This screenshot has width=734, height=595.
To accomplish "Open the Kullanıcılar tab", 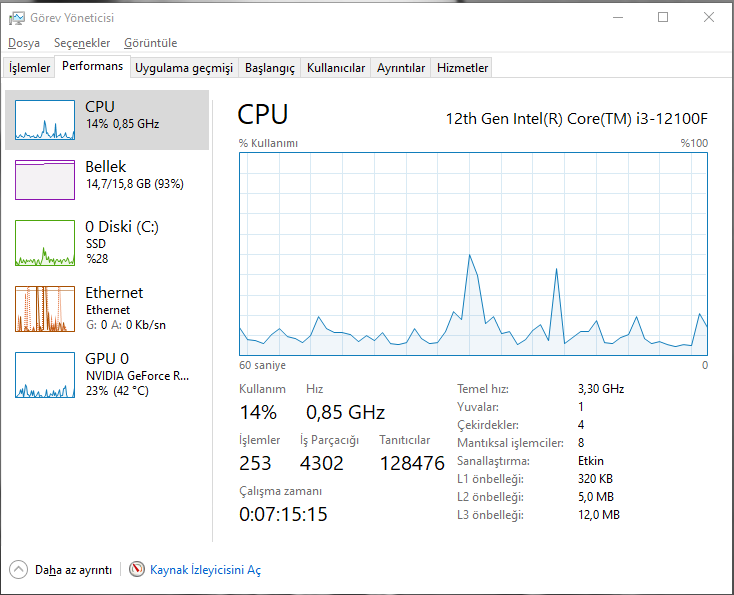I will tap(336, 68).
